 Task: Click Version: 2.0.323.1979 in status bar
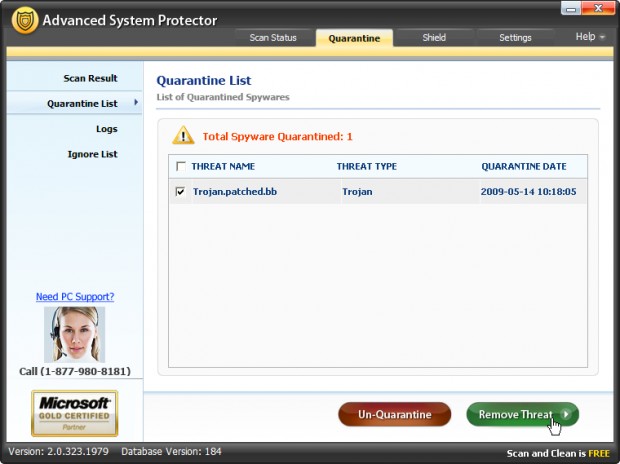click(59, 451)
